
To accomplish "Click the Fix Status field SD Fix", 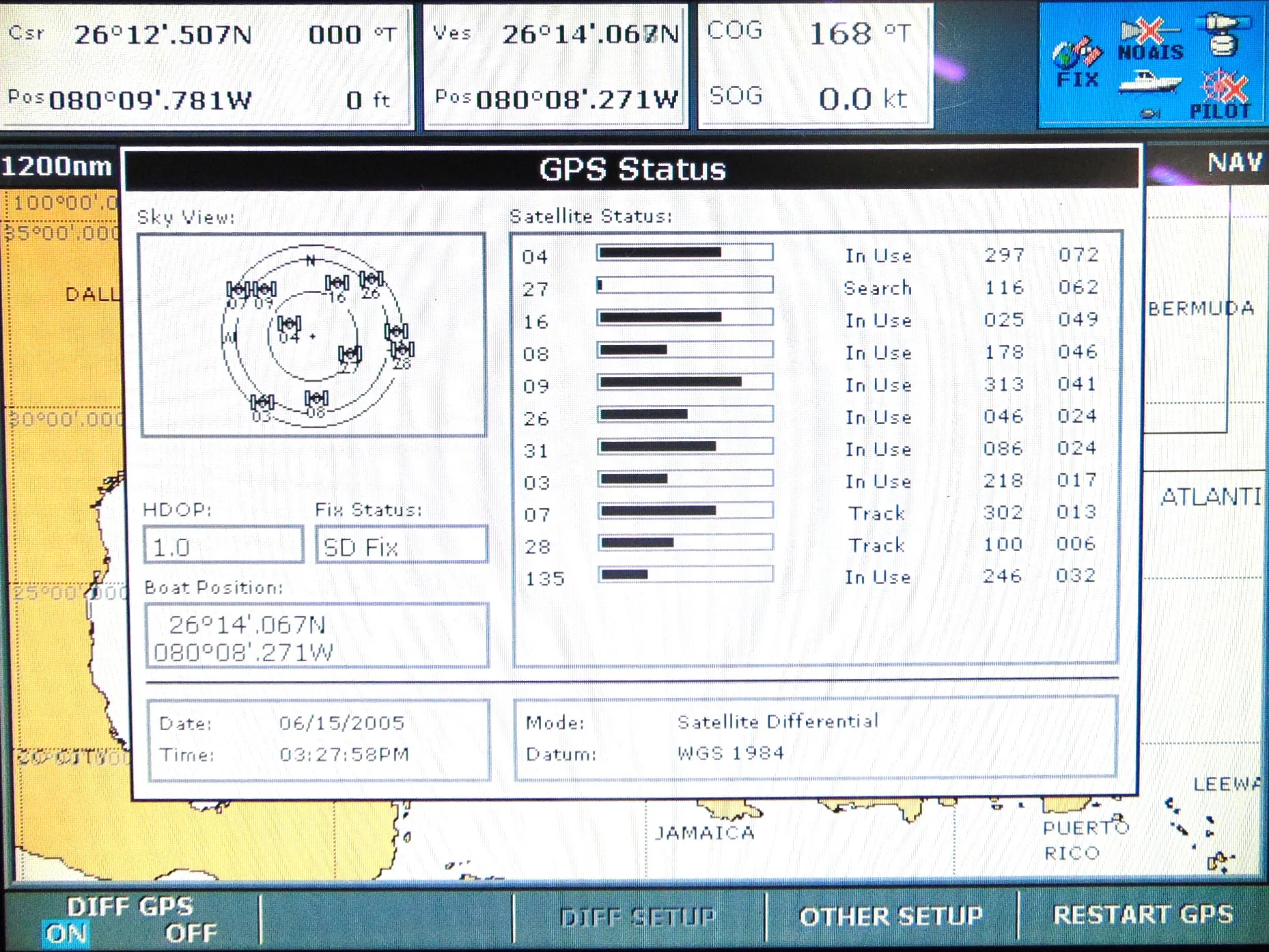I will coord(402,545).
